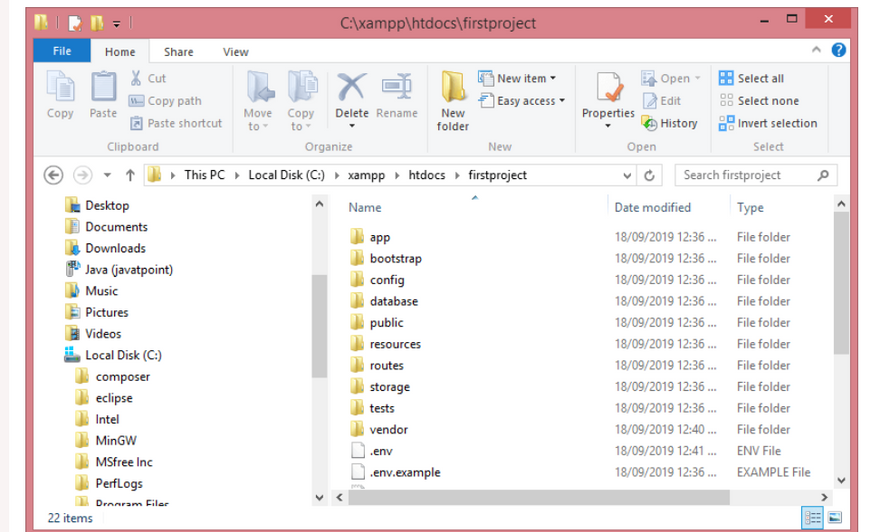Click Select all in the ribbon
880x532 pixels.
click(751, 78)
